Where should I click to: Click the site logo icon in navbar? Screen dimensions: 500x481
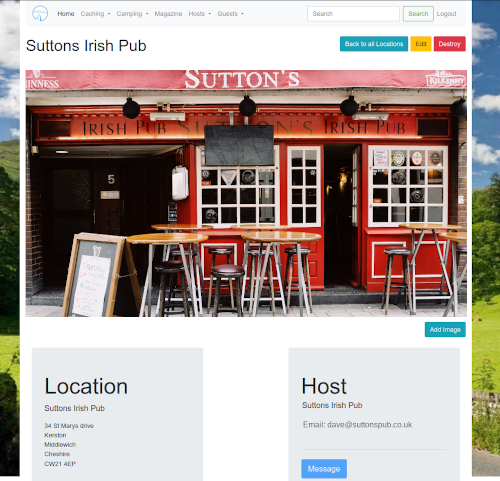[x=40, y=14]
